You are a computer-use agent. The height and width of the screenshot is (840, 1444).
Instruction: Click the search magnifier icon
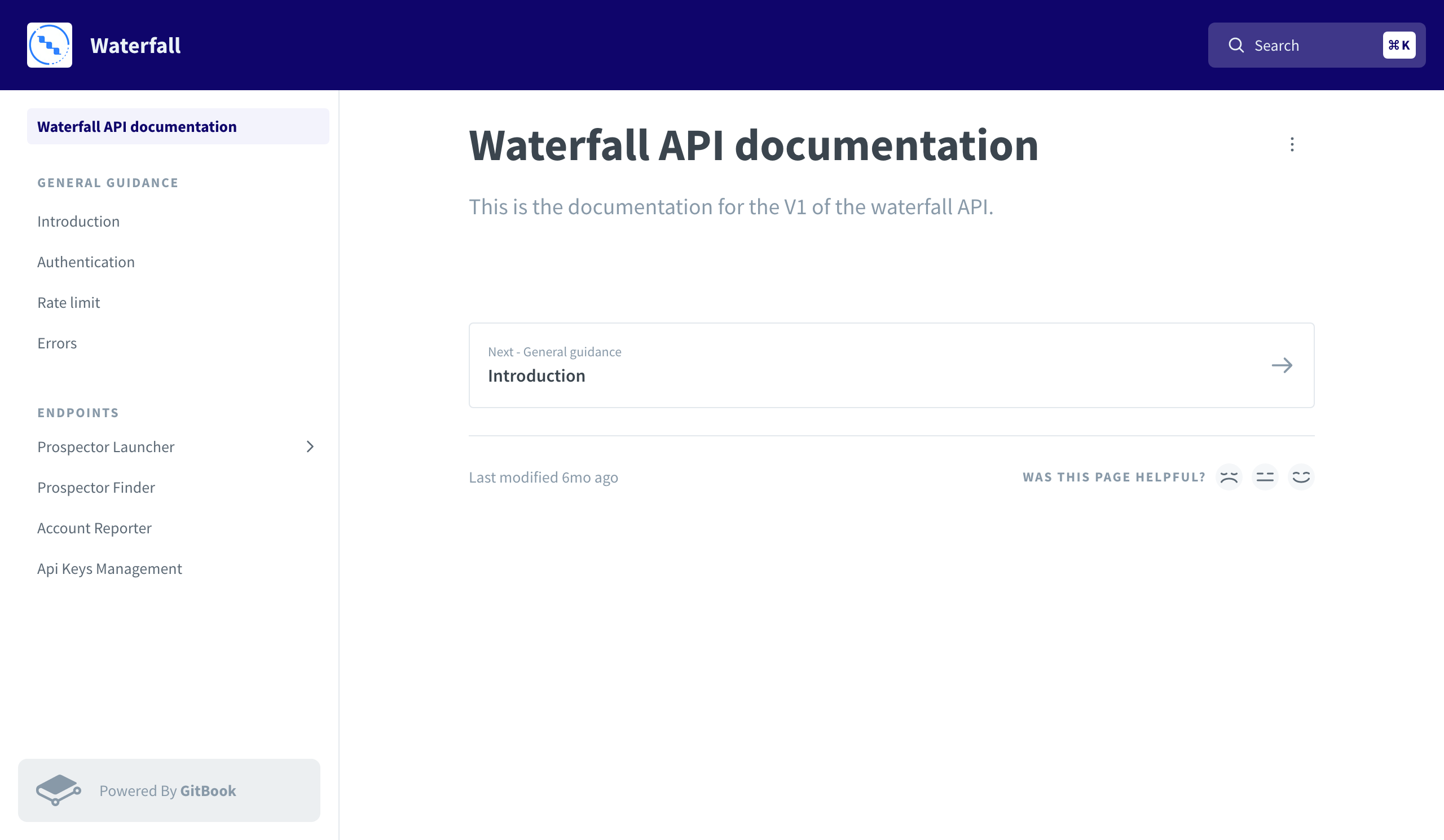[1236, 45]
